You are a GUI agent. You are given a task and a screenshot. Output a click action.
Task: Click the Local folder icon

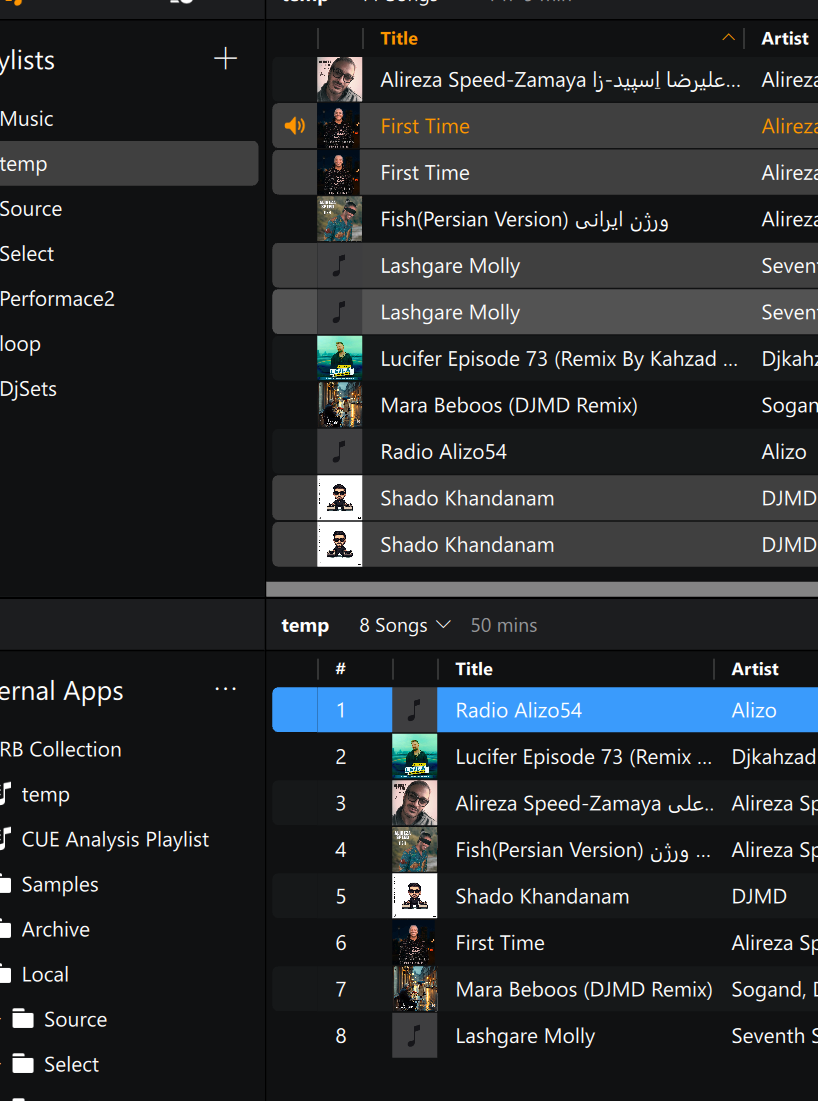coord(6,975)
